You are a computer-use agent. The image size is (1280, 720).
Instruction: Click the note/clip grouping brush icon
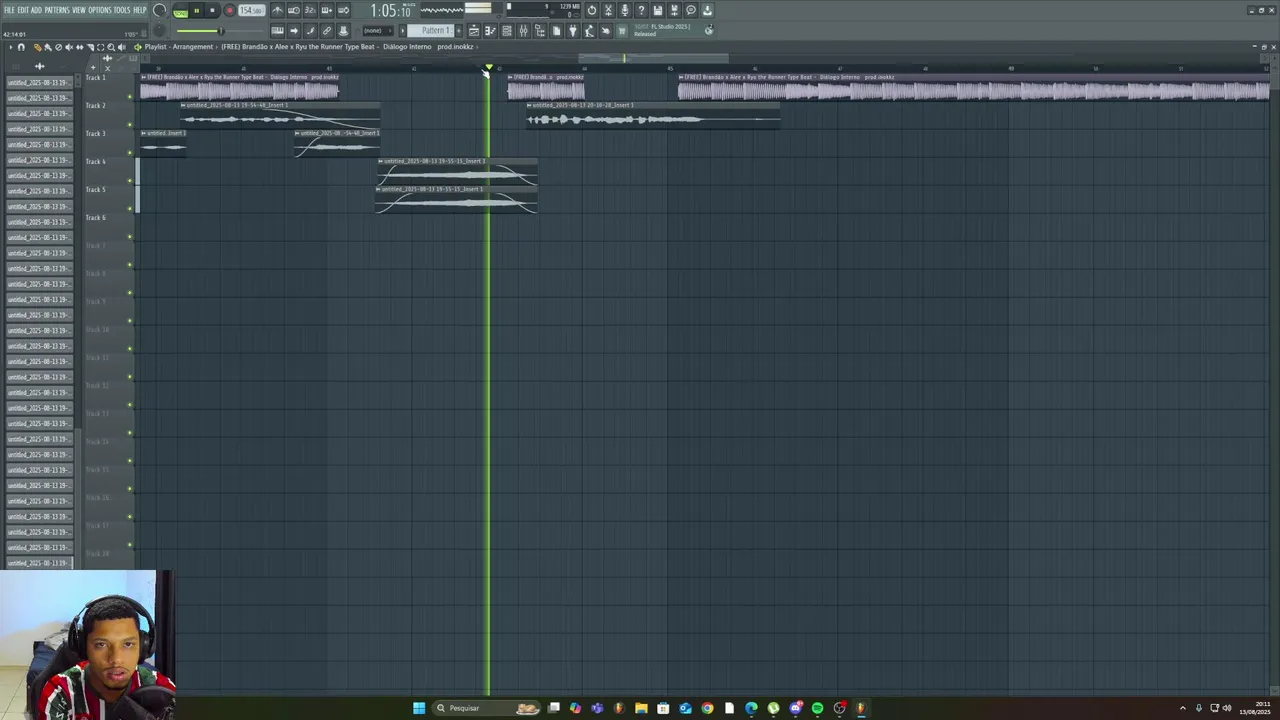[x=310, y=31]
